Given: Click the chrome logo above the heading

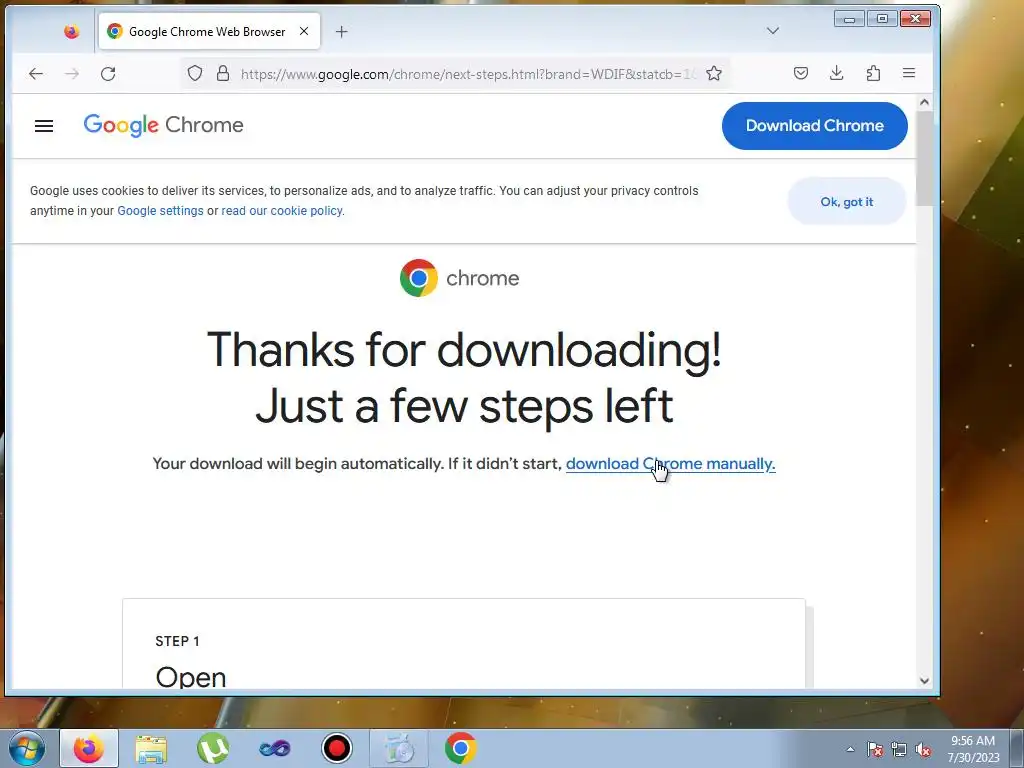Looking at the screenshot, I should pos(459,278).
